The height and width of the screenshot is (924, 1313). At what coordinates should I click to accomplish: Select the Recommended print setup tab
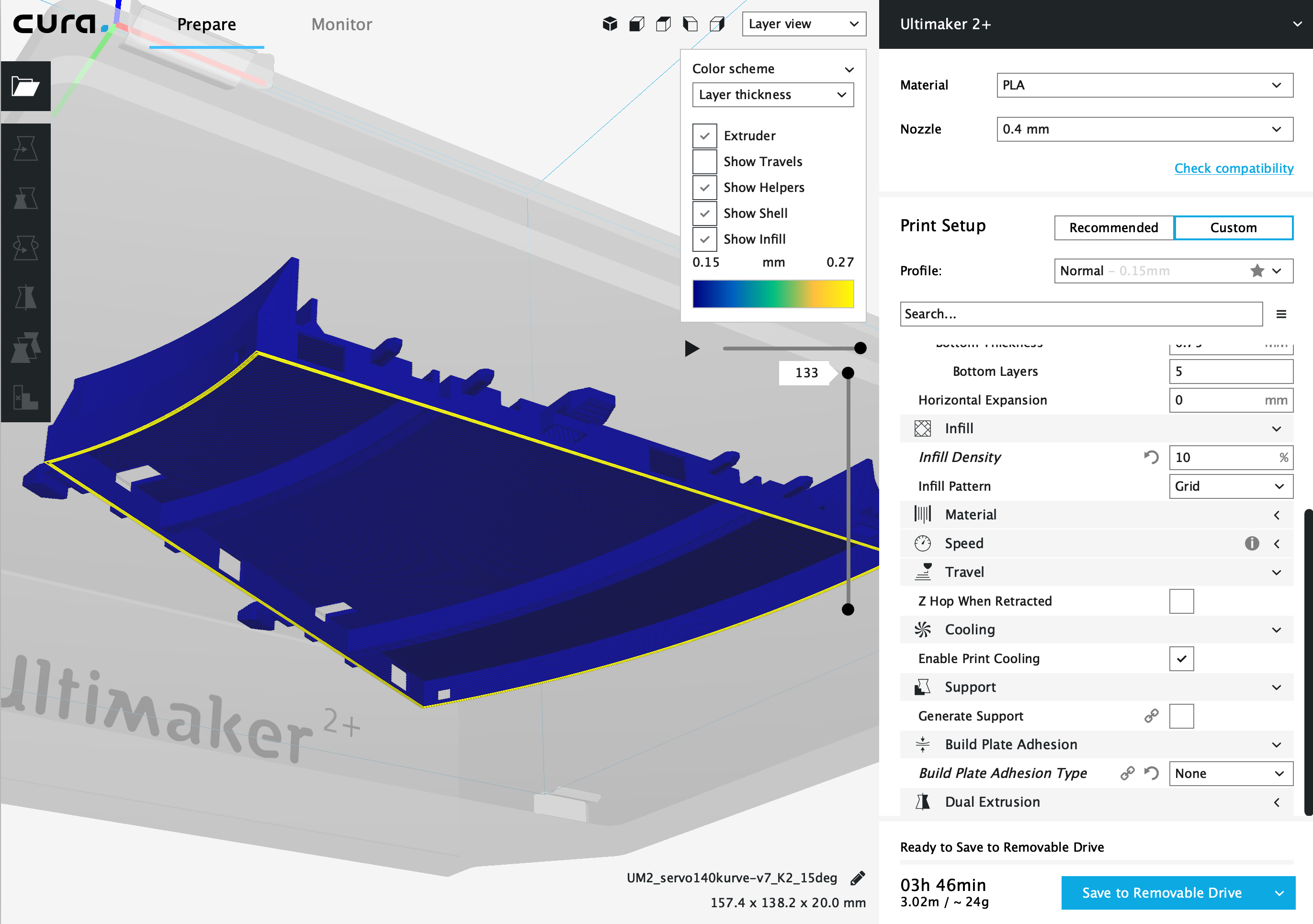1113,227
